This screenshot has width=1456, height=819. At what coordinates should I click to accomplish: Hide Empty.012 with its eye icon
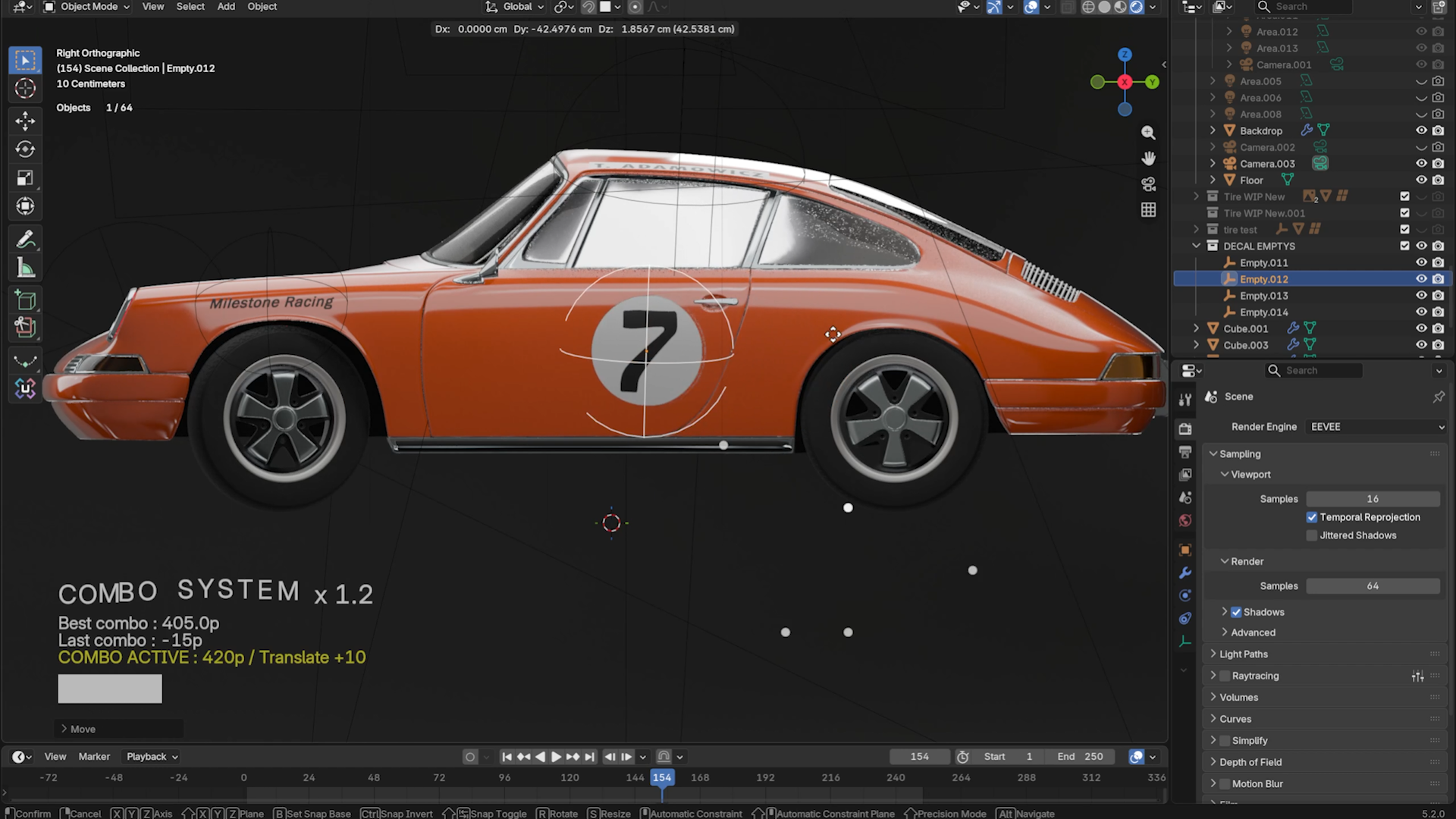[x=1421, y=279]
